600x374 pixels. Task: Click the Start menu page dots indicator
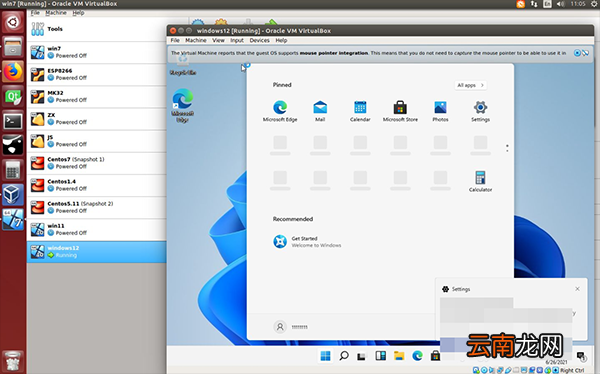pyautogui.click(x=507, y=148)
